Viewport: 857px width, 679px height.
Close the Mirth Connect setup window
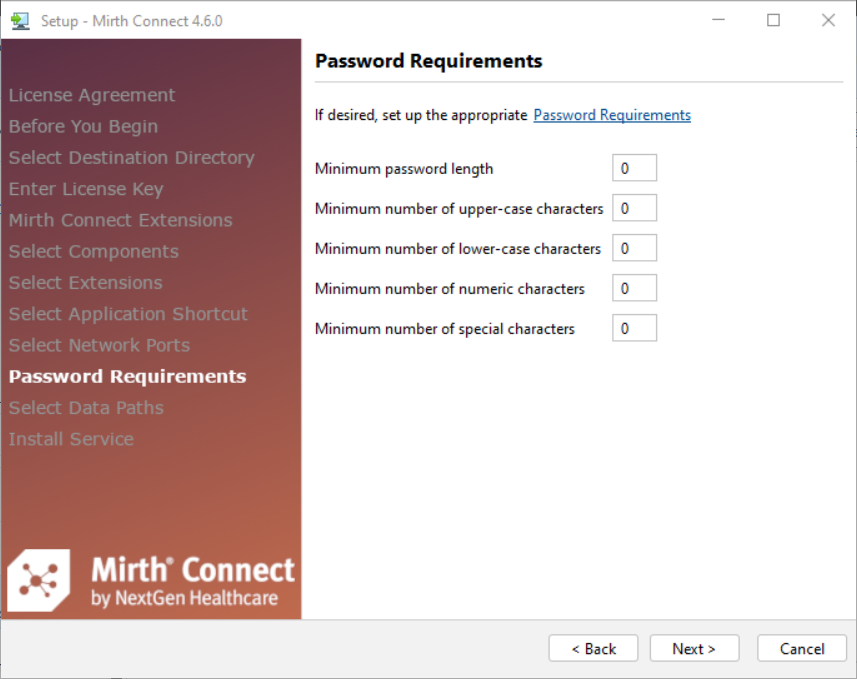coord(828,20)
